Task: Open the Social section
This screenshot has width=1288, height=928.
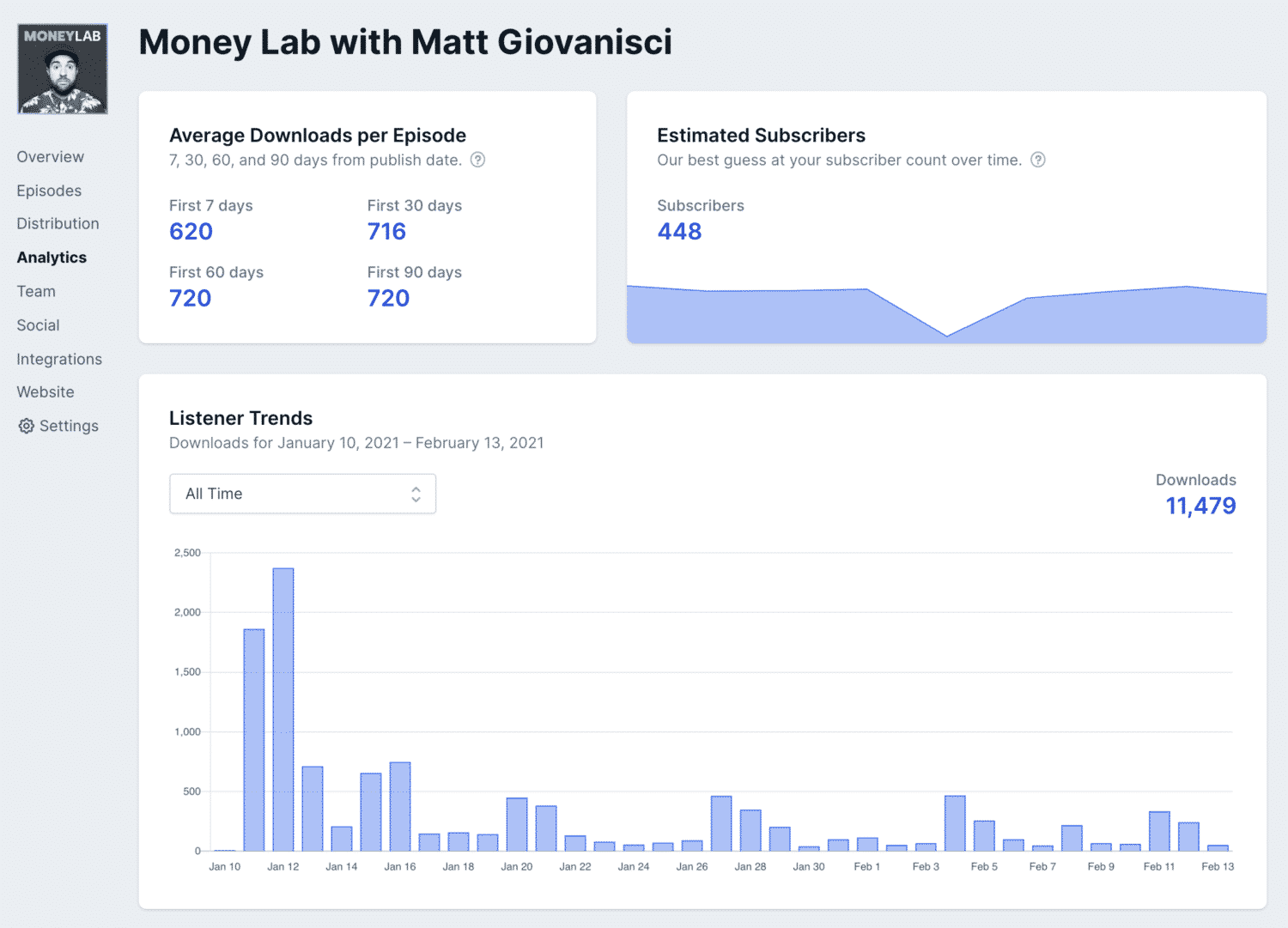Action: click(x=39, y=325)
